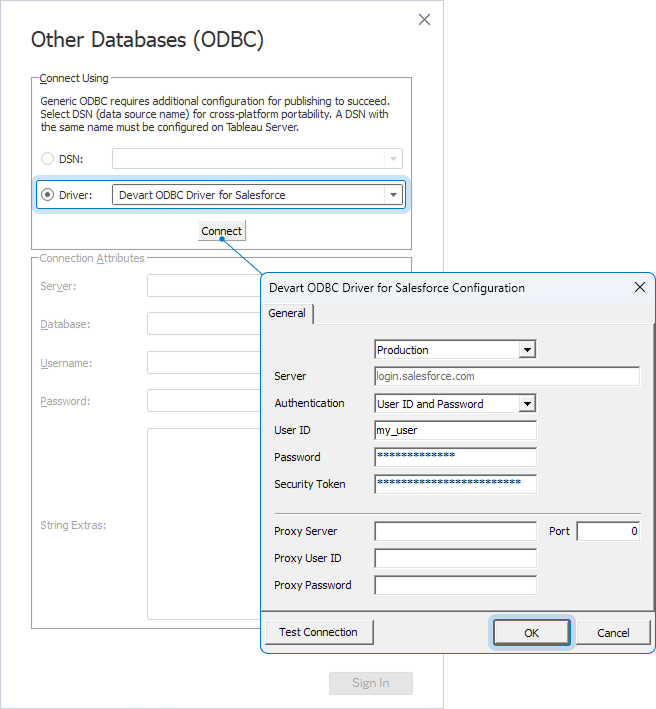Click the 'String Extras:' label
Viewport: 656px width, 709px height.
click(x=73, y=525)
